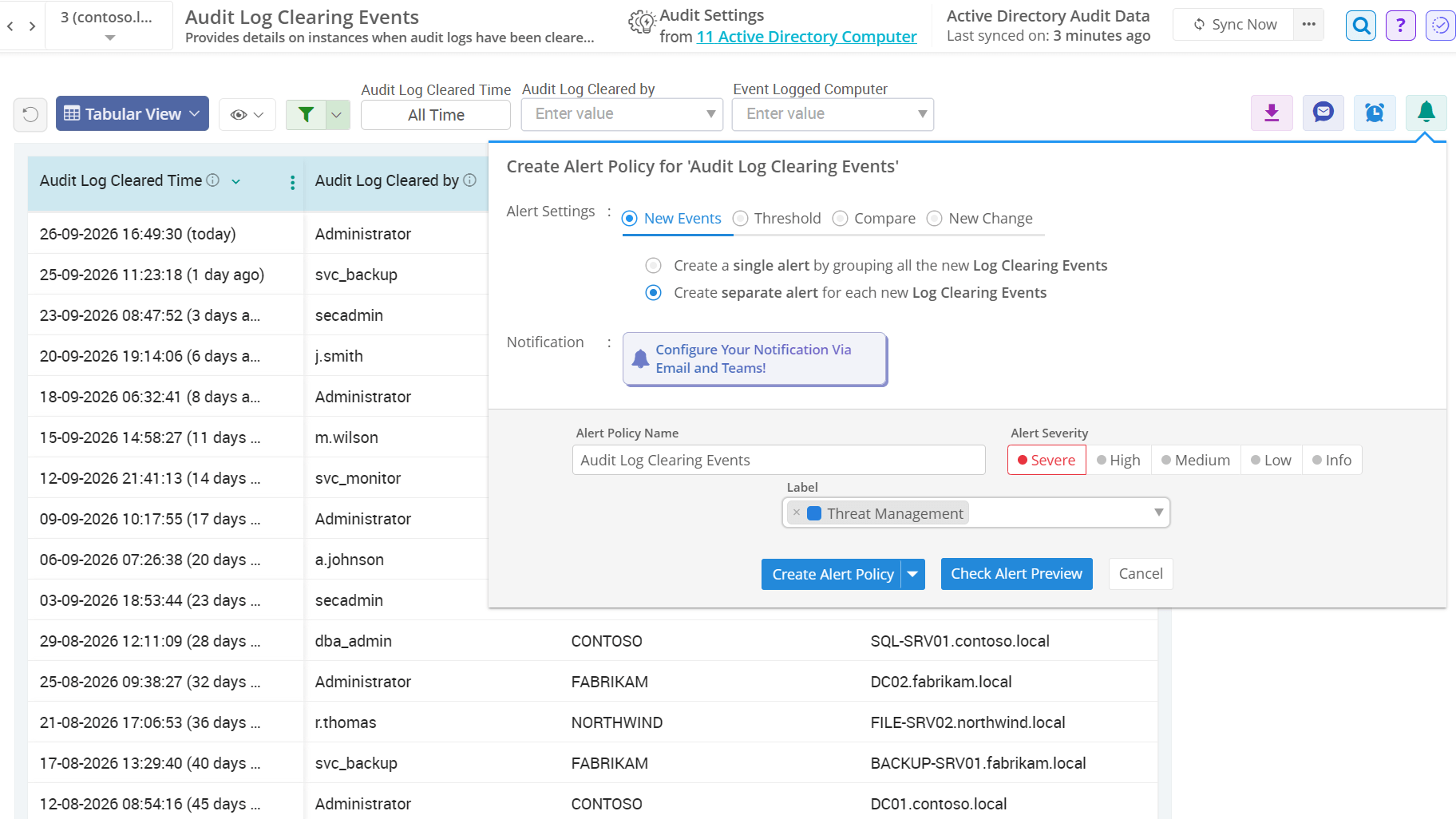Select the Compare alert setting

click(874, 219)
